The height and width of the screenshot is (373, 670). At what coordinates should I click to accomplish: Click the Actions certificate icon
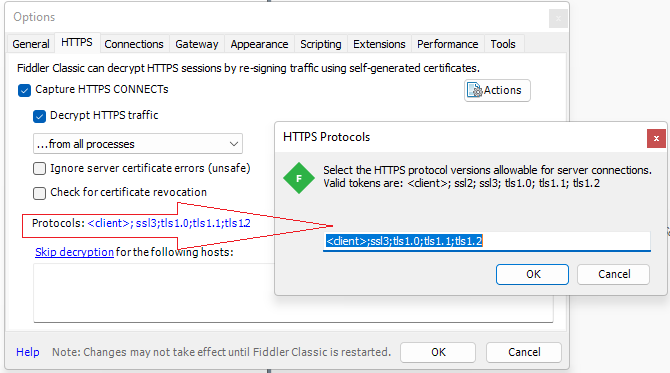click(474, 90)
